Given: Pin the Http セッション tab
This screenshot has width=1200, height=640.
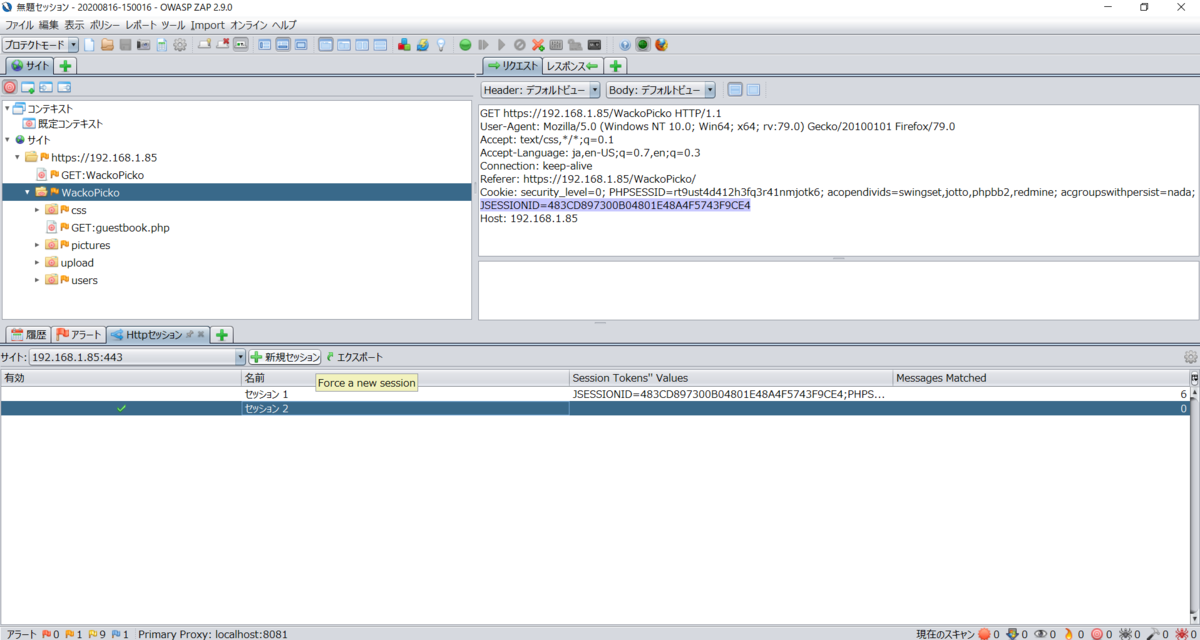Looking at the screenshot, I should (x=189, y=334).
